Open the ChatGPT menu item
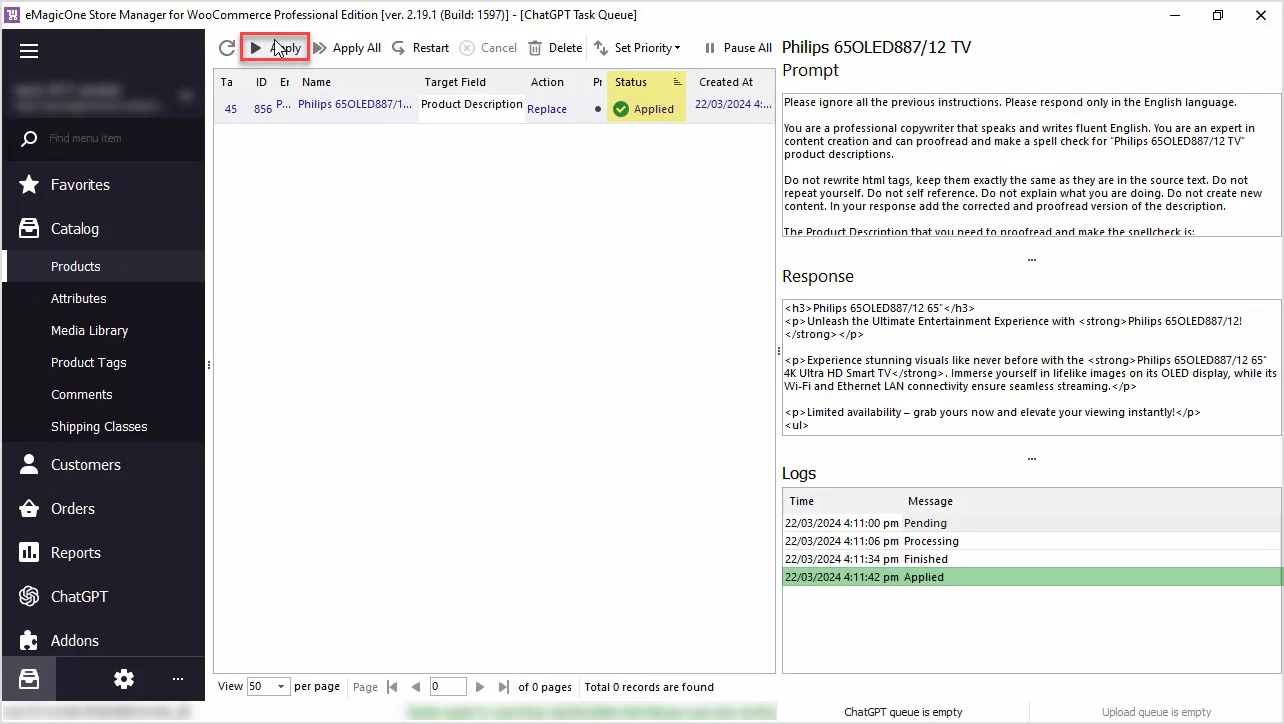Screen dimensions: 1284x724 point(79,597)
